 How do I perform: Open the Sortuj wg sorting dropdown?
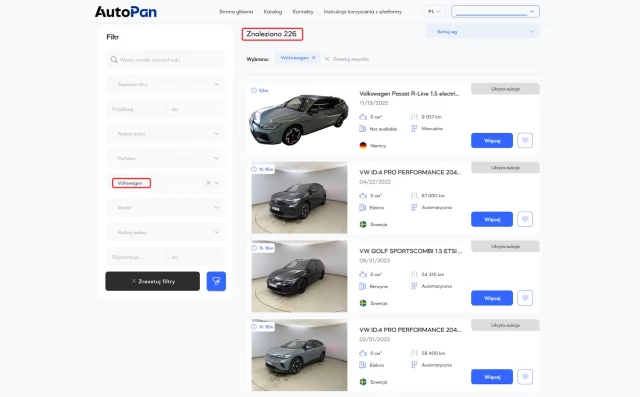pyautogui.click(x=482, y=31)
